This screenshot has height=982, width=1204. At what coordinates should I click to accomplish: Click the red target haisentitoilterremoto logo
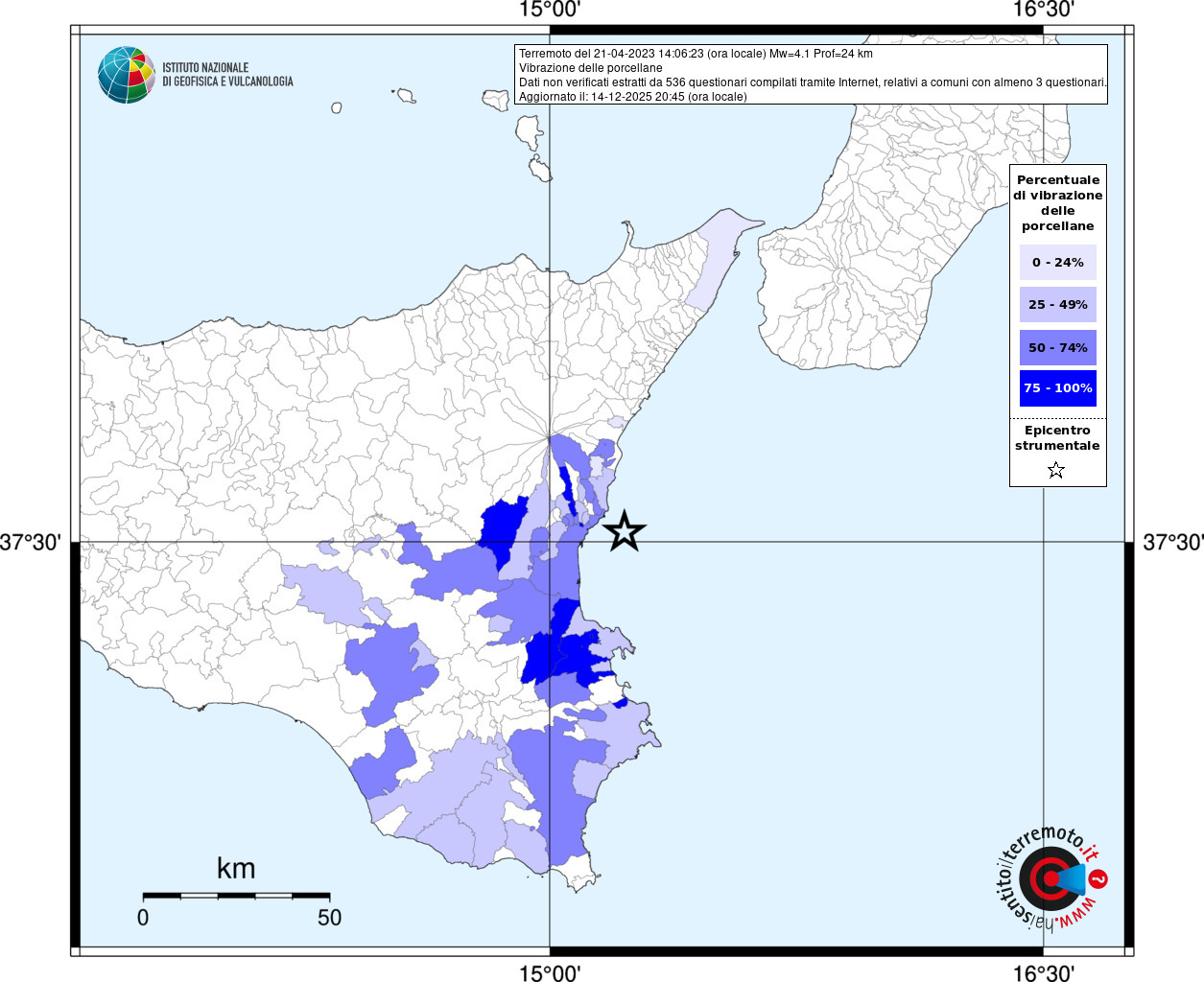1051,878
